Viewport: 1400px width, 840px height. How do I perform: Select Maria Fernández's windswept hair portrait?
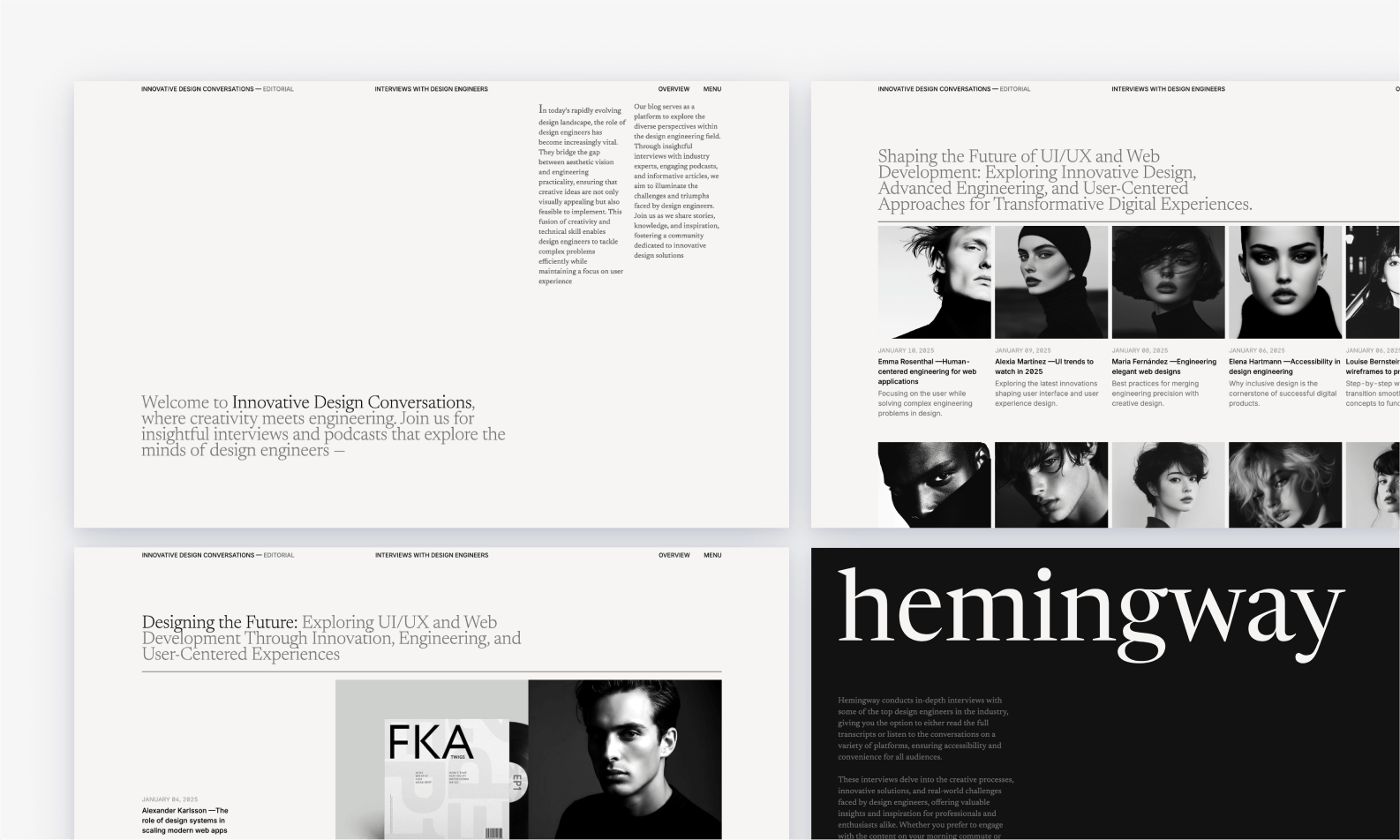click(x=1168, y=282)
